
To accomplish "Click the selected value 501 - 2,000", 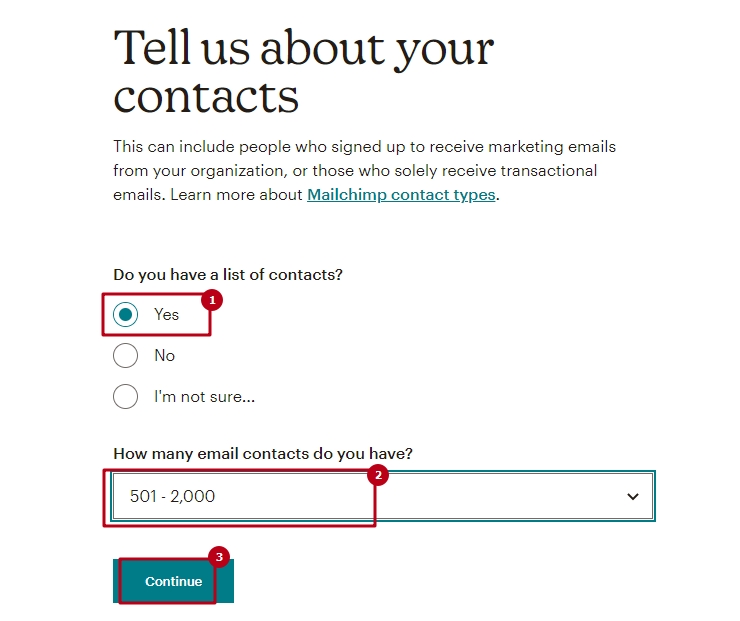I will coord(172,496).
